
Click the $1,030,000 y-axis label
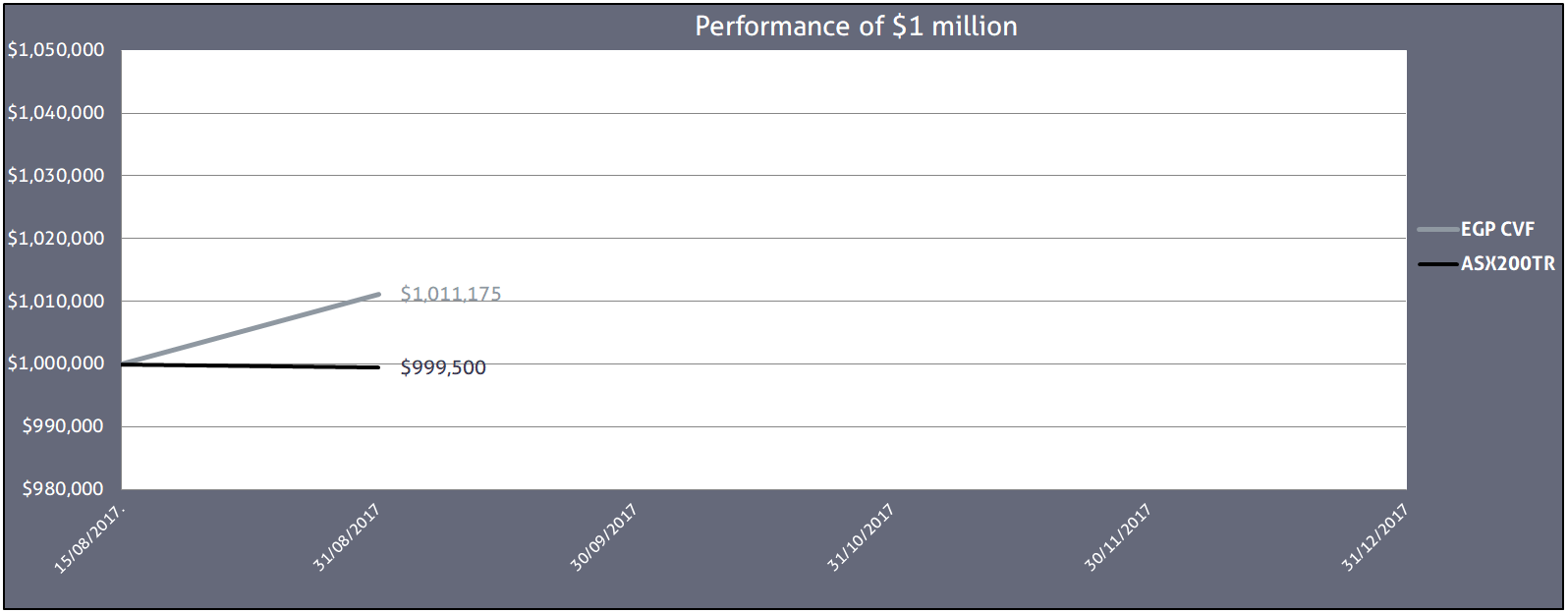coord(56,176)
